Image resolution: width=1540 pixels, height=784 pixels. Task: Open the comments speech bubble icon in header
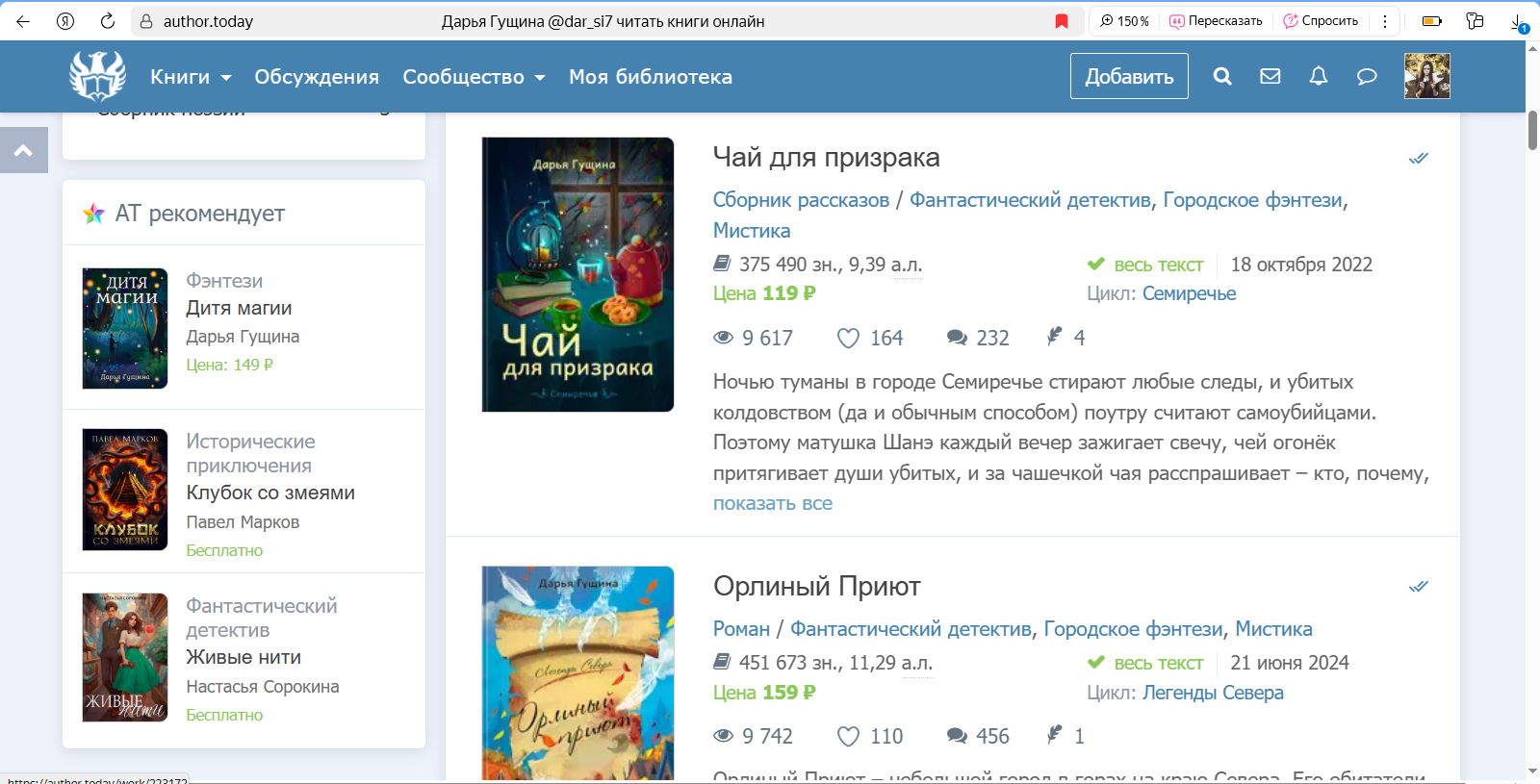(x=1367, y=76)
